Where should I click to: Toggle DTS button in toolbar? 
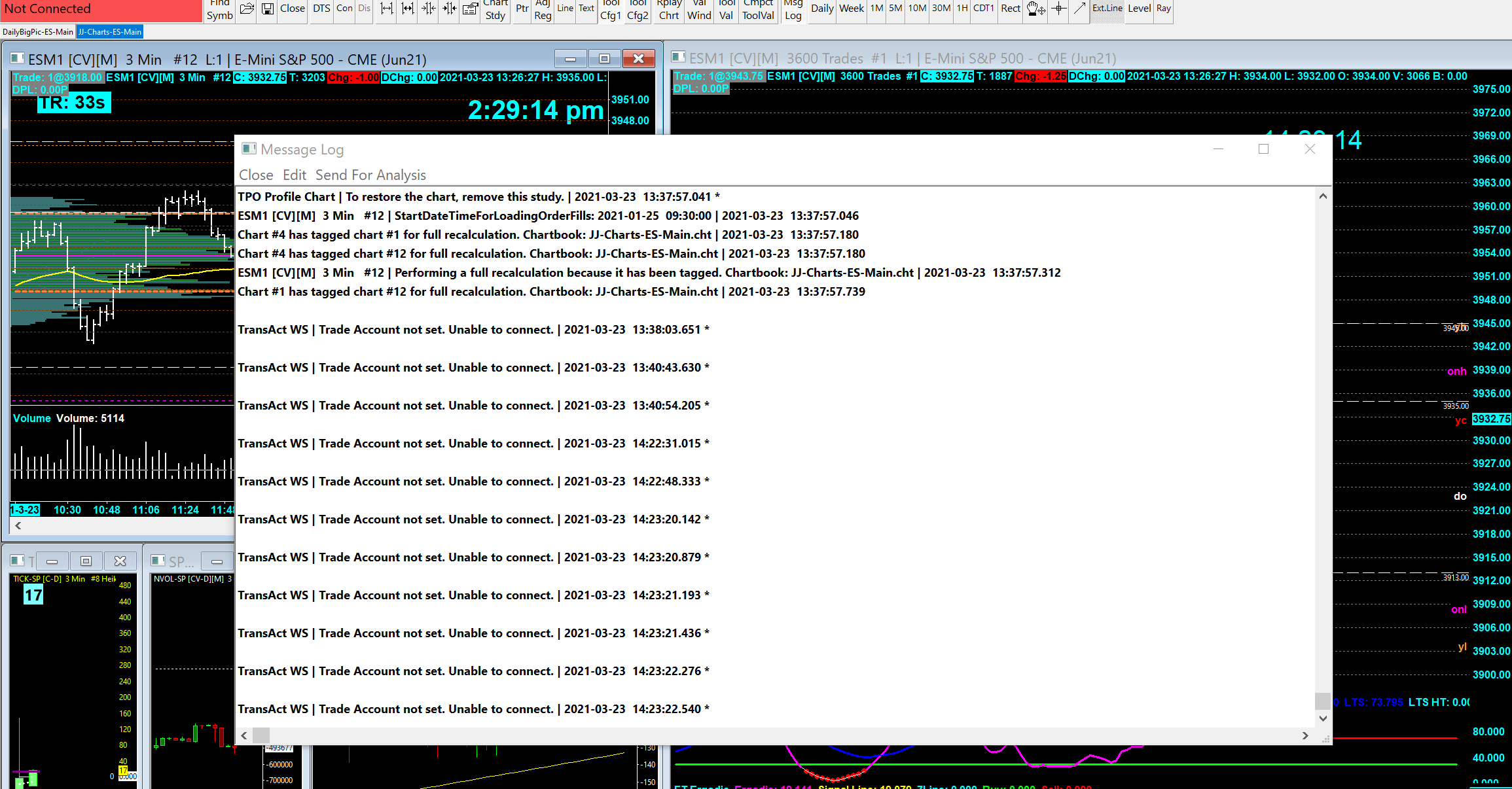click(x=321, y=9)
